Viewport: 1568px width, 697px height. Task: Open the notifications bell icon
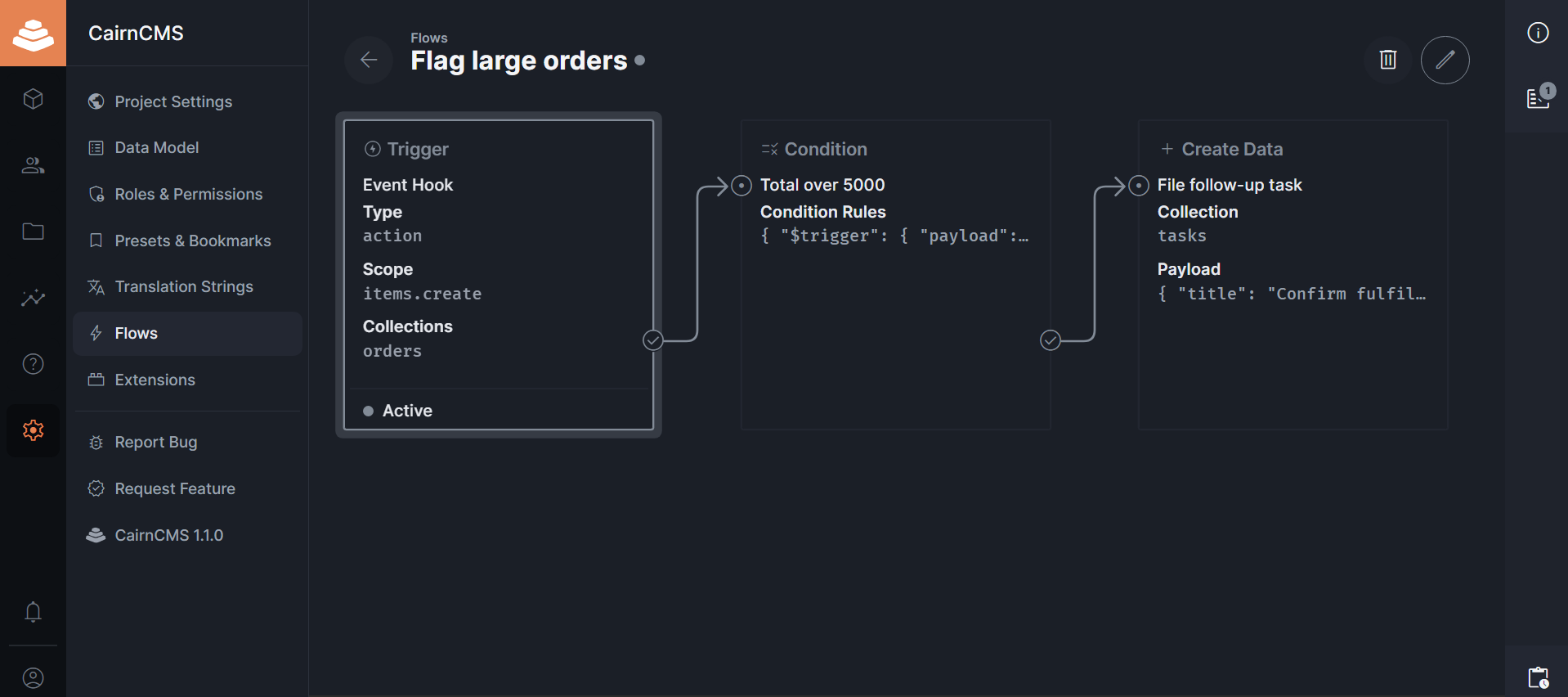pyautogui.click(x=33, y=612)
